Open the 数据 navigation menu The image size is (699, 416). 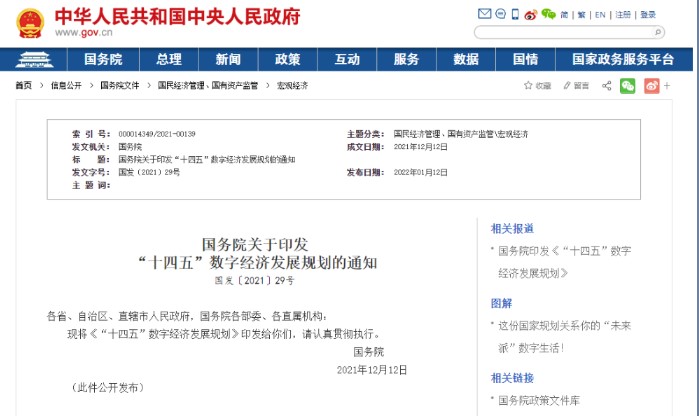(x=466, y=59)
